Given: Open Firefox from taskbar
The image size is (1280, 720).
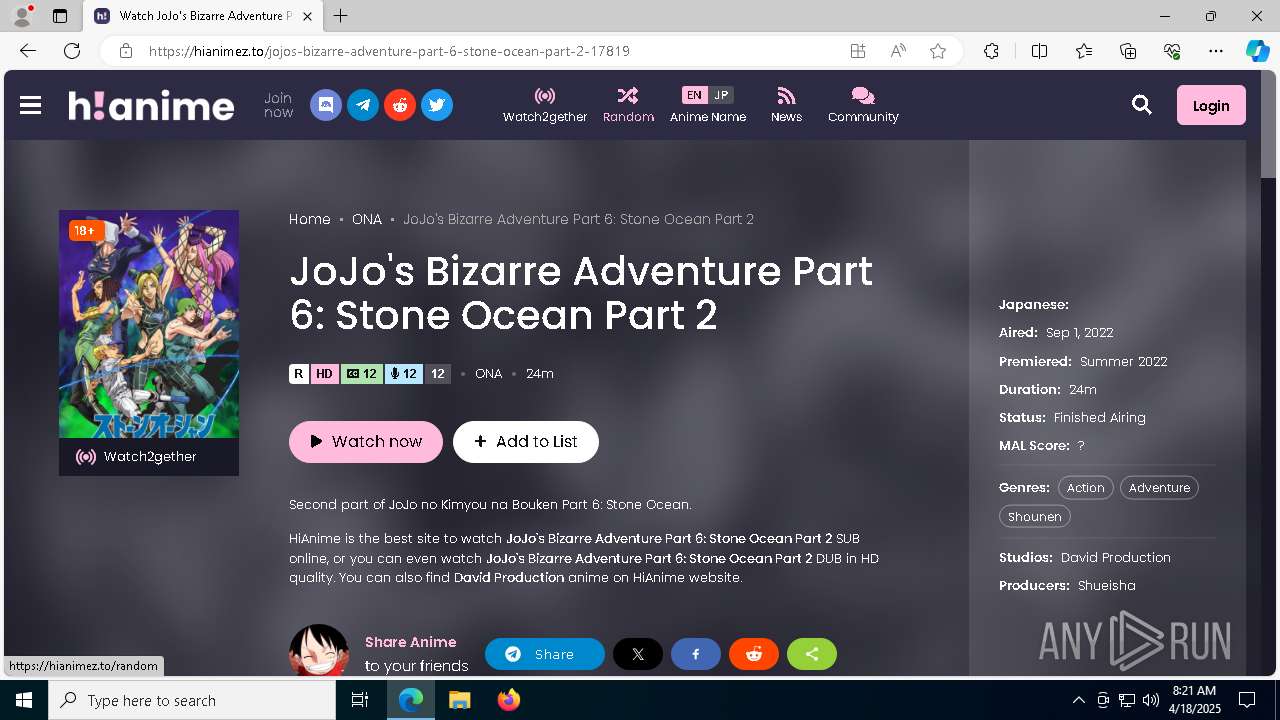Looking at the screenshot, I should 508,700.
